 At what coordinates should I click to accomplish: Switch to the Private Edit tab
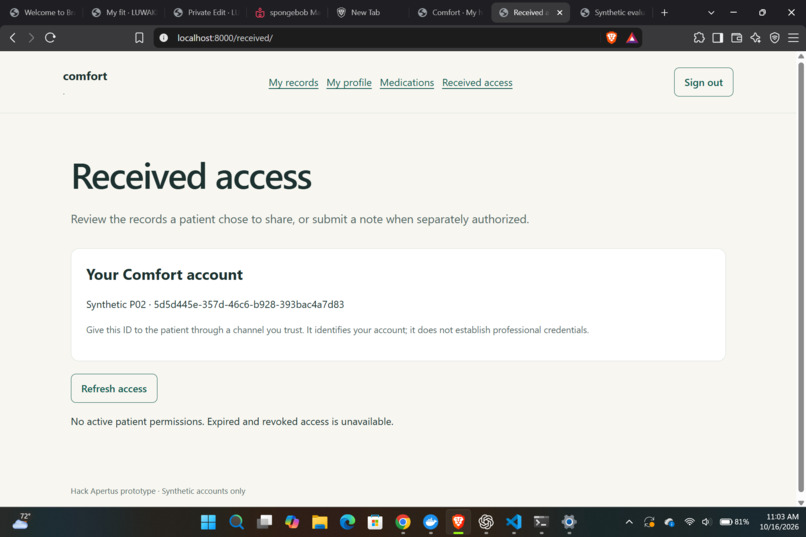click(207, 12)
